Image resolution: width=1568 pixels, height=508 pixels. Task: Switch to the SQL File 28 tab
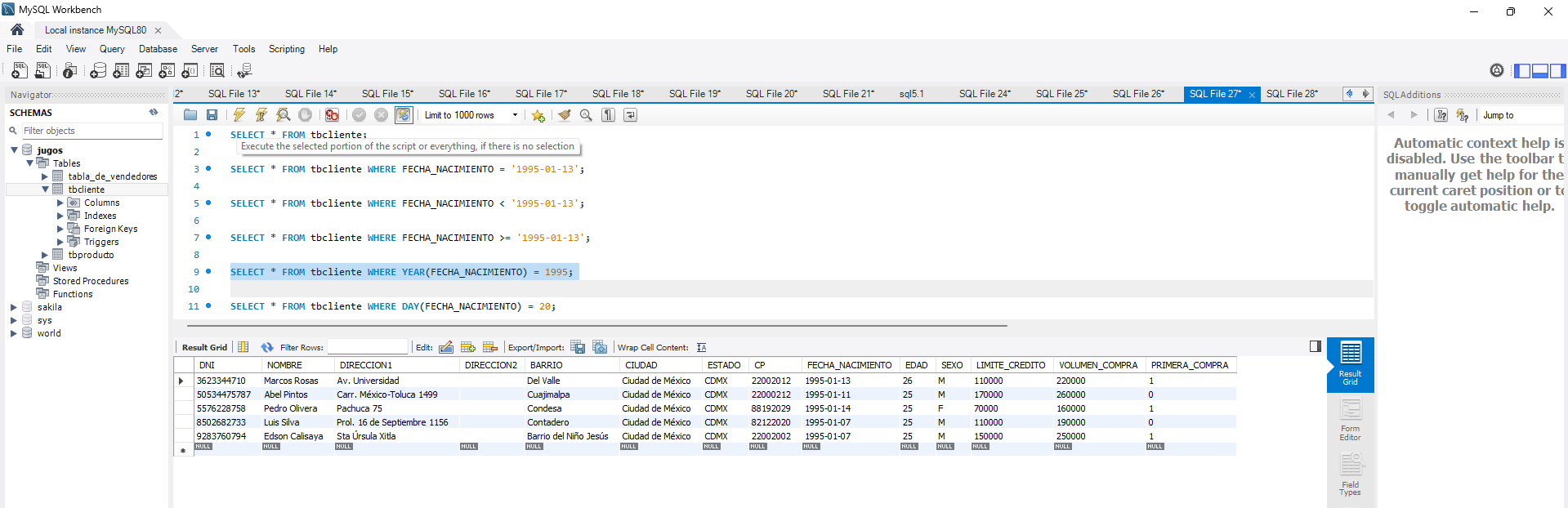(1293, 94)
